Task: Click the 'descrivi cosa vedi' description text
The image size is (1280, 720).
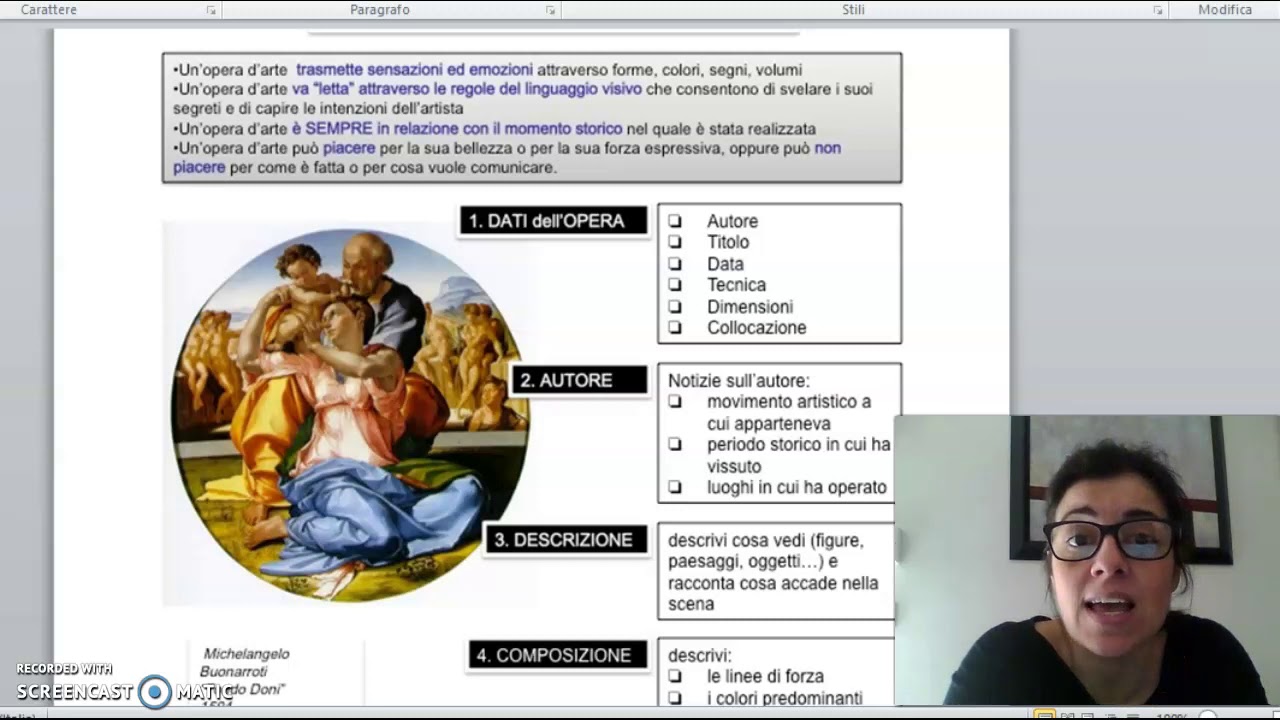Action: [773, 572]
